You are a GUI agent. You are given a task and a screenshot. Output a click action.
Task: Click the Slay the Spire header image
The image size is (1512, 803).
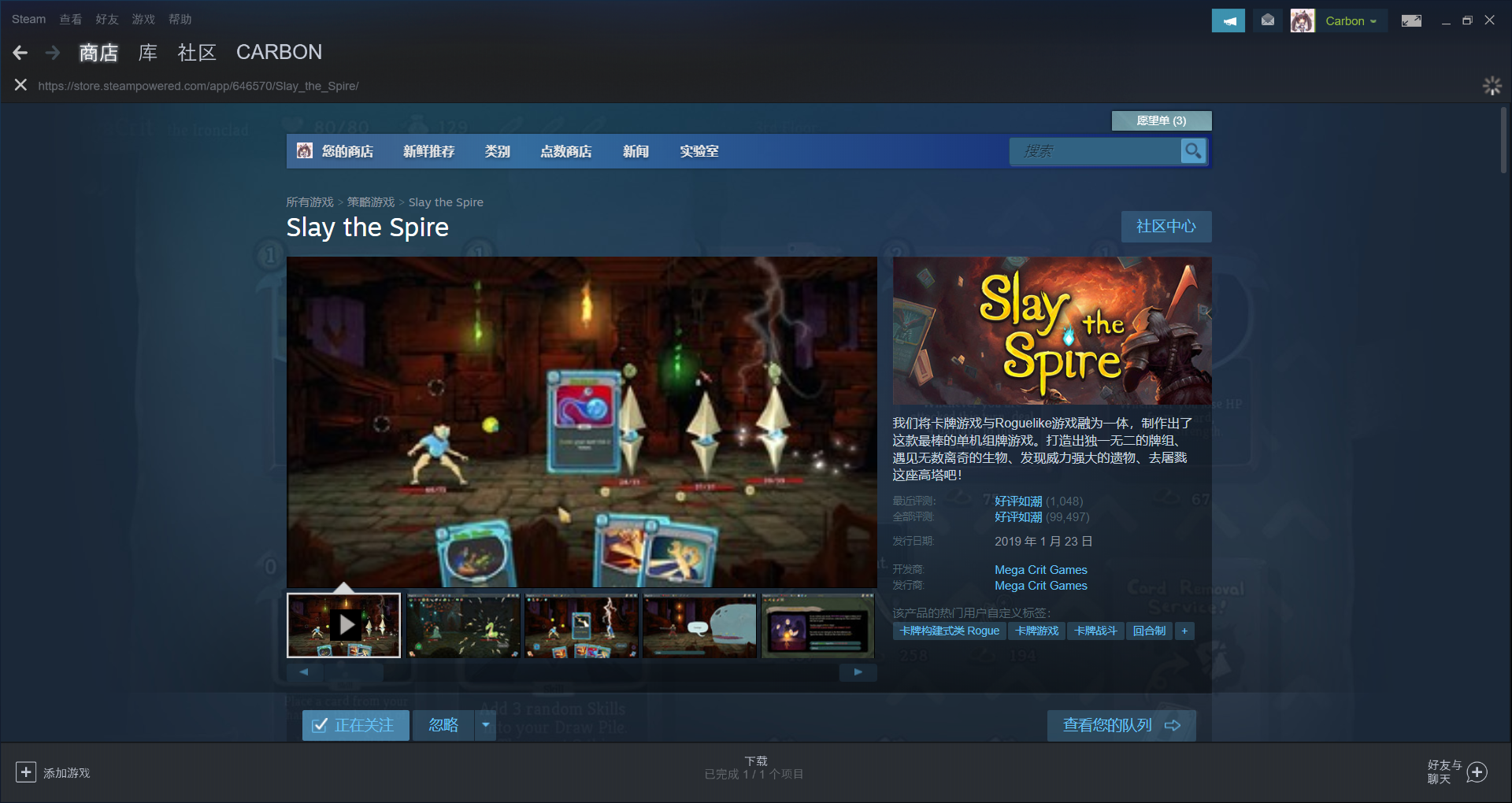1052,331
